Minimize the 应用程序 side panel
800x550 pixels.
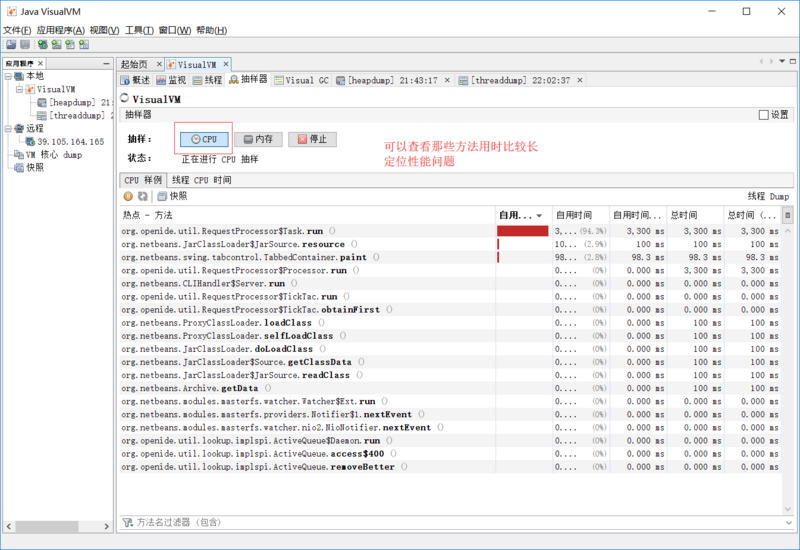tap(106, 63)
